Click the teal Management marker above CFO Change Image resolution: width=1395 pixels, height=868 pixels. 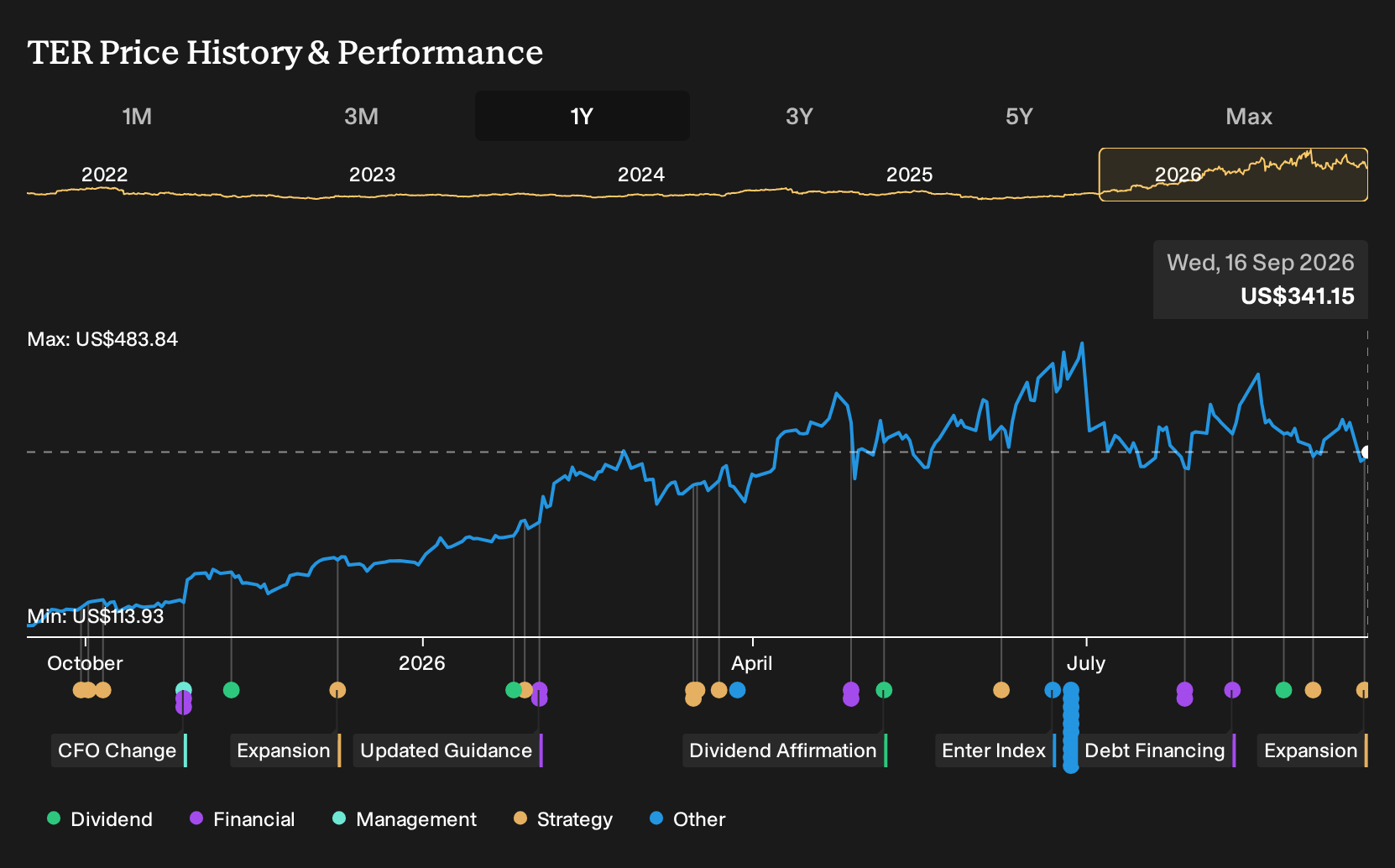pos(184,690)
